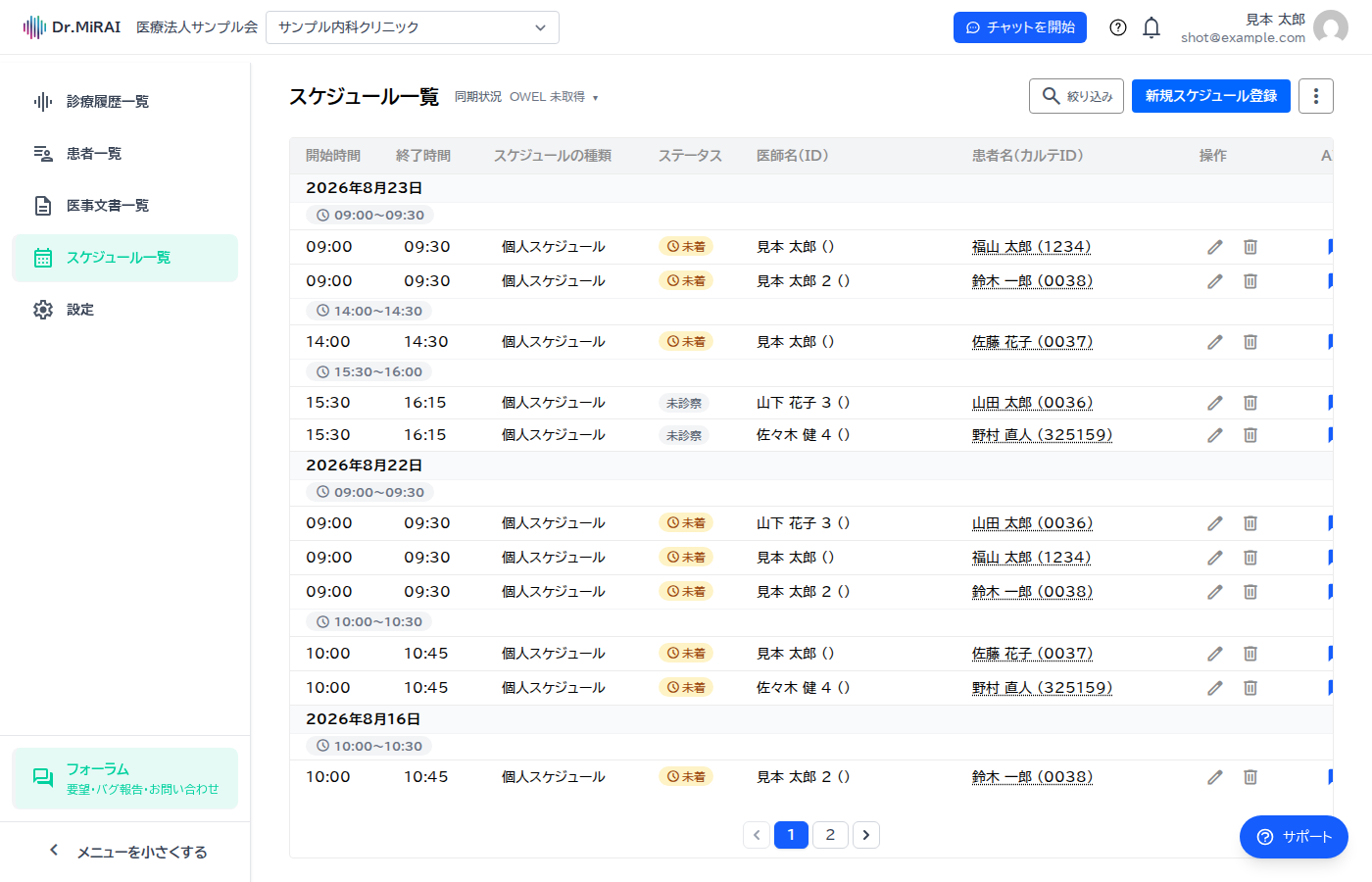Image resolution: width=1372 pixels, height=882 pixels.
Task: Open patient link 野村 直人 (325159) at 15:30
Action: coord(1042,435)
